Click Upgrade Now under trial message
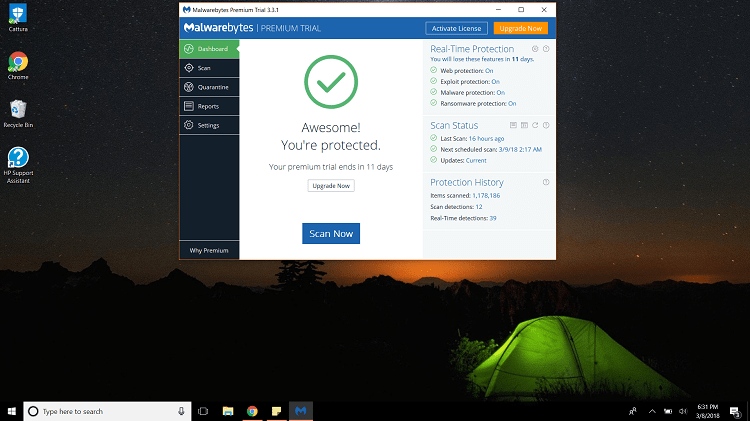 (331, 186)
